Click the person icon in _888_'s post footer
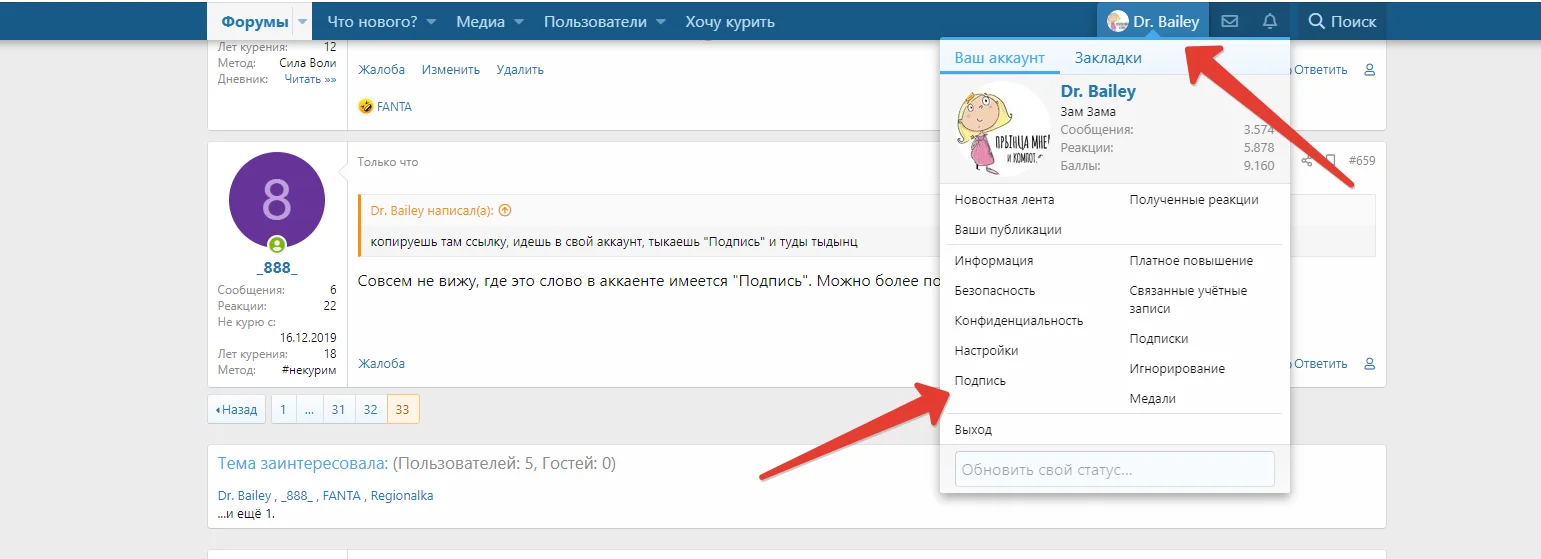This screenshot has width=1541, height=559. tap(1370, 364)
